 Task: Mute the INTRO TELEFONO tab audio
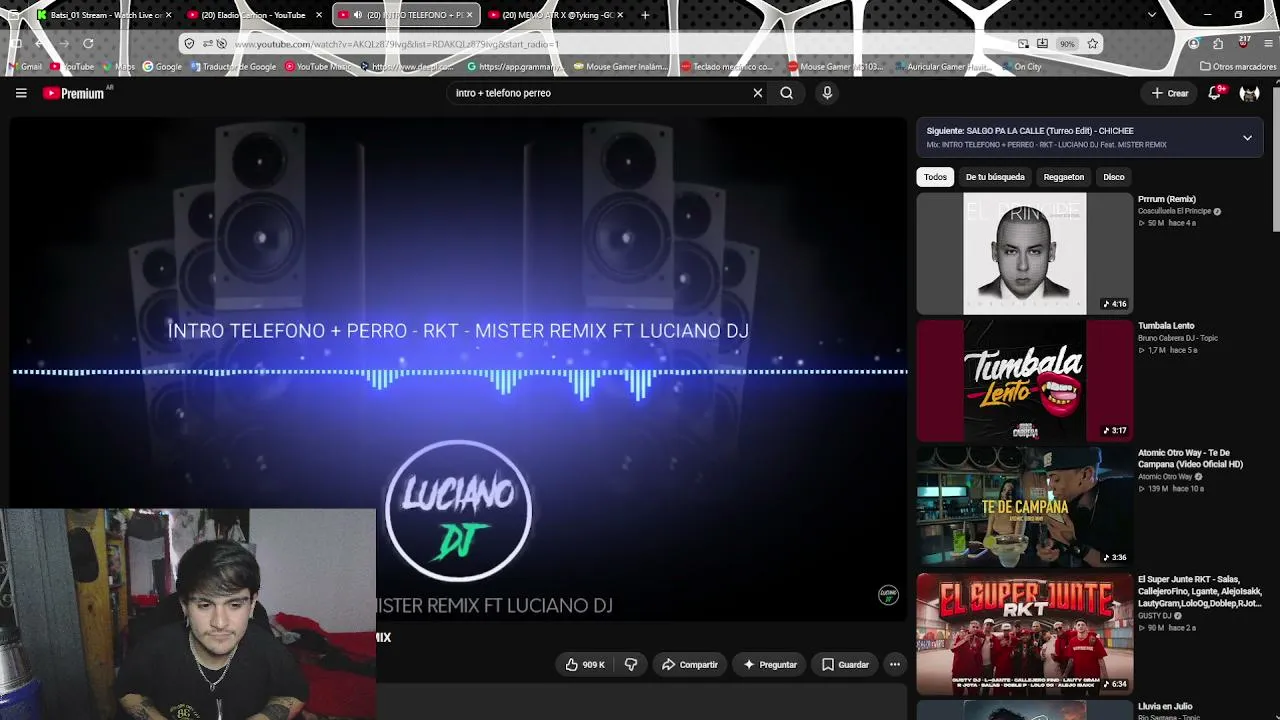pyautogui.click(x=357, y=15)
